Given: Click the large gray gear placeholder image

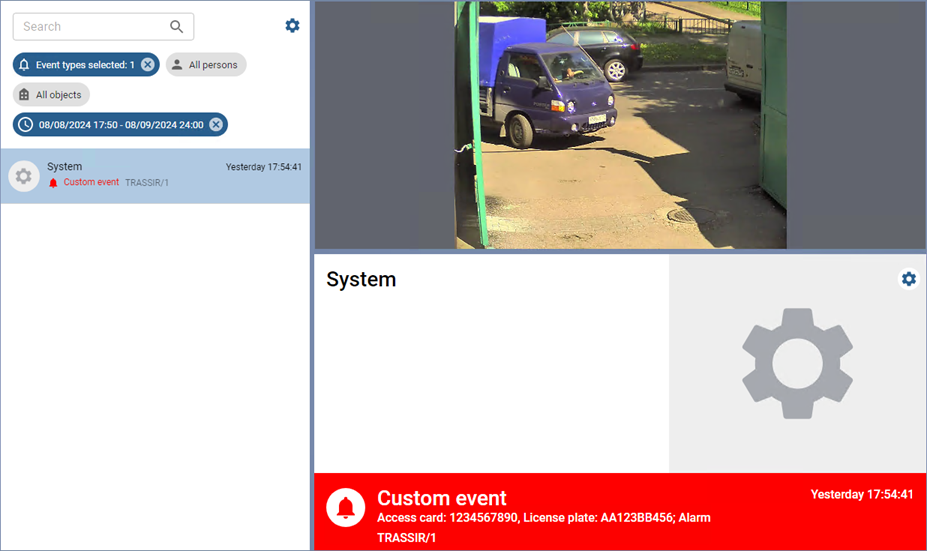Looking at the screenshot, I should 797,363.
